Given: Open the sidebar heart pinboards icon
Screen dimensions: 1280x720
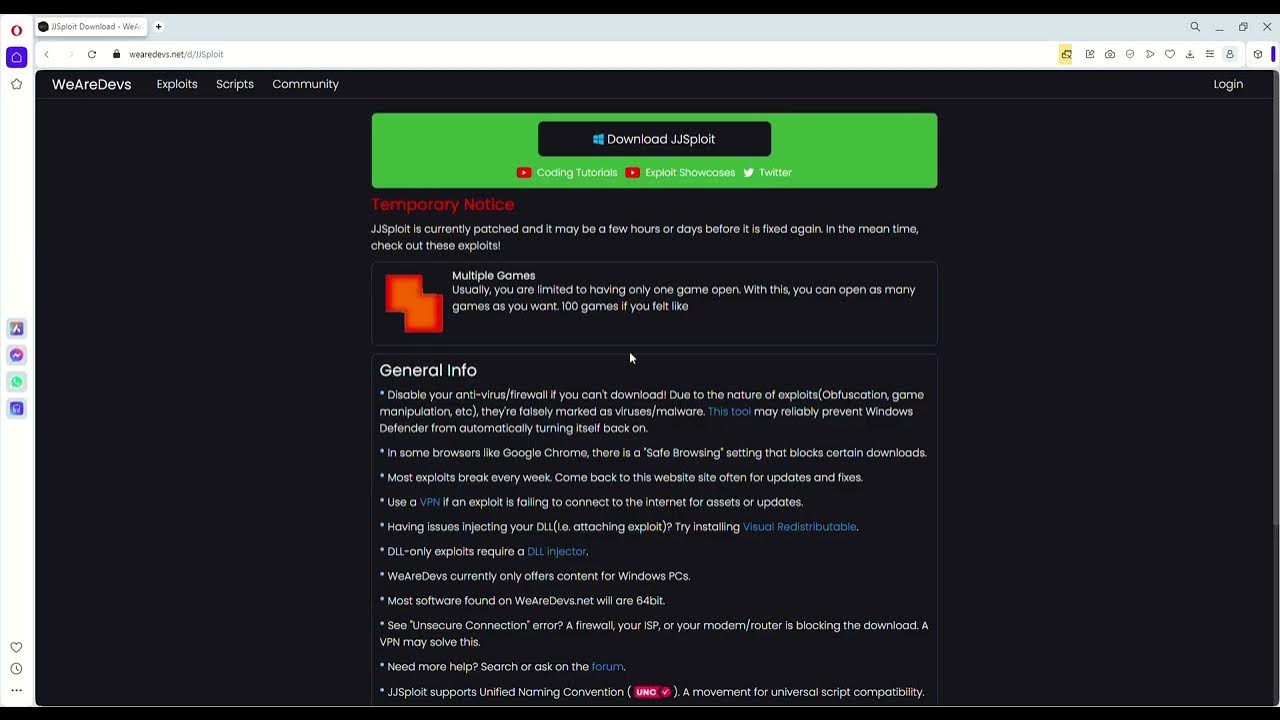Looking at the screenshot, I should pos(16,647).
